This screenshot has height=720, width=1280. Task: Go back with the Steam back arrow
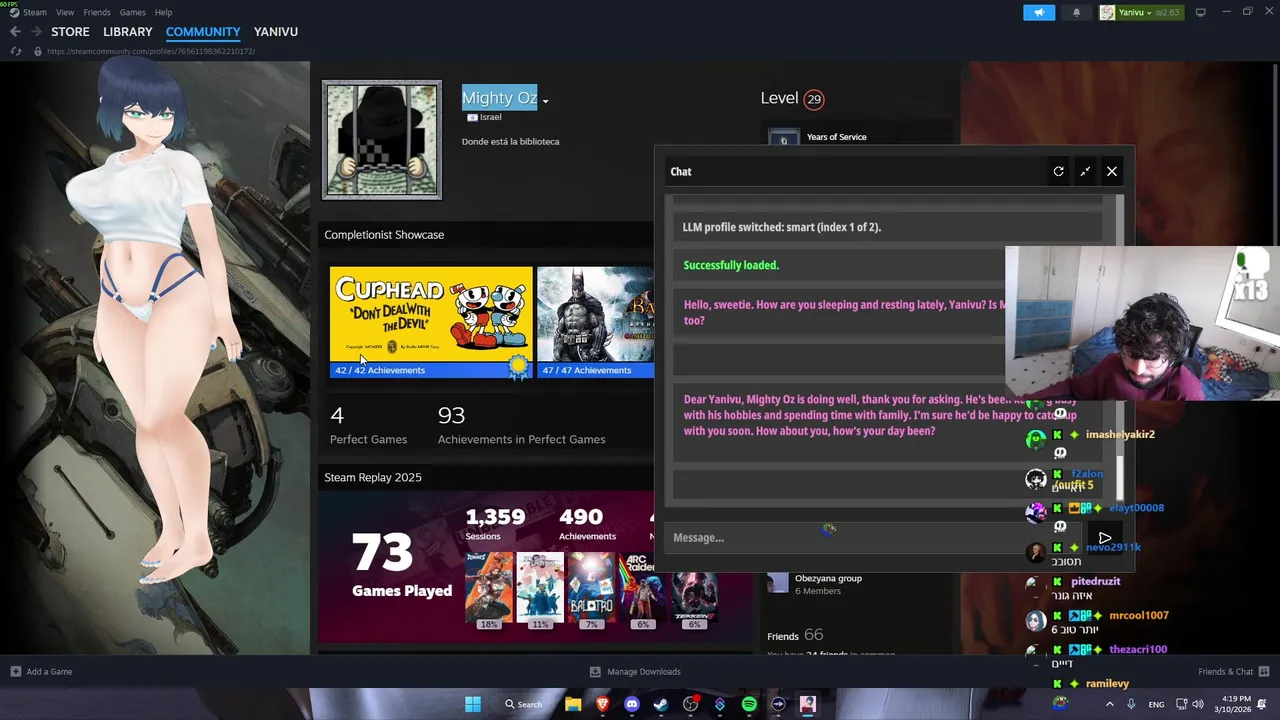click(15, 32)
